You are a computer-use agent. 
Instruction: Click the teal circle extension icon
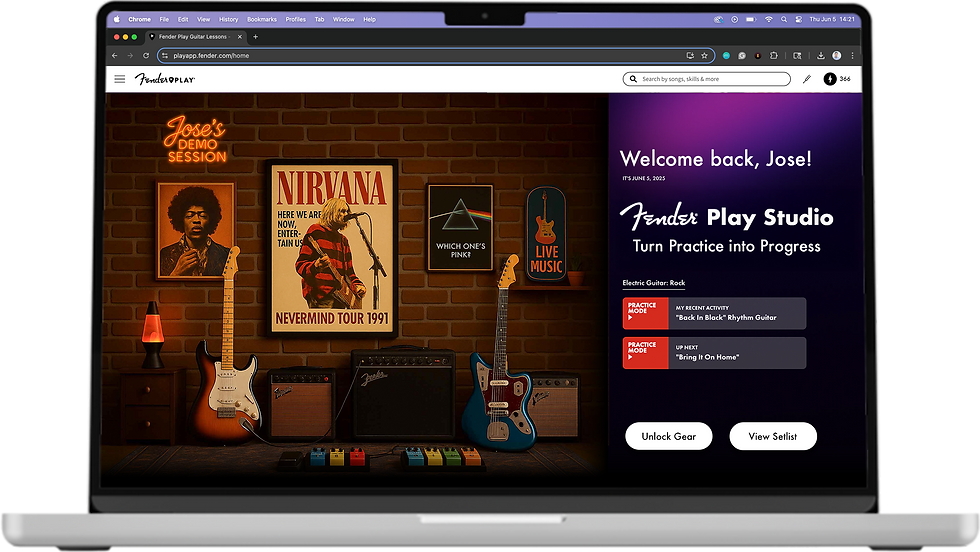[726, 56]
